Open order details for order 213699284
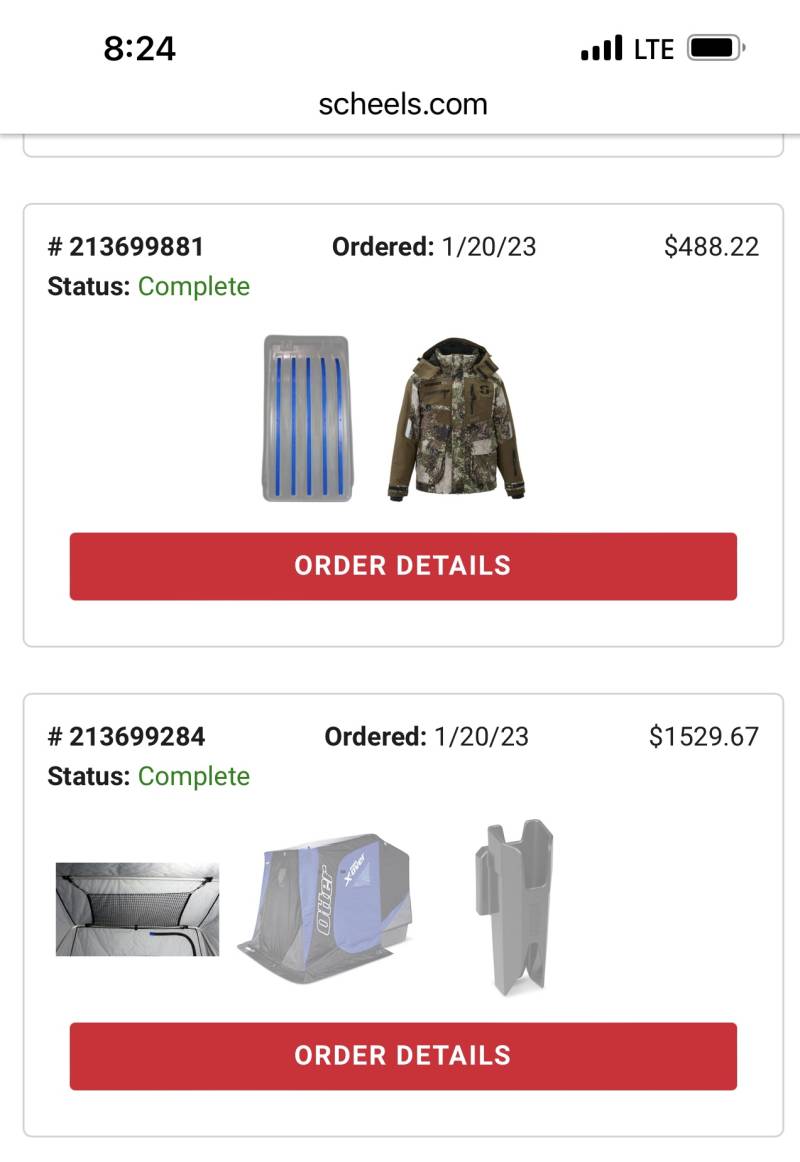 coord(403,1056)
